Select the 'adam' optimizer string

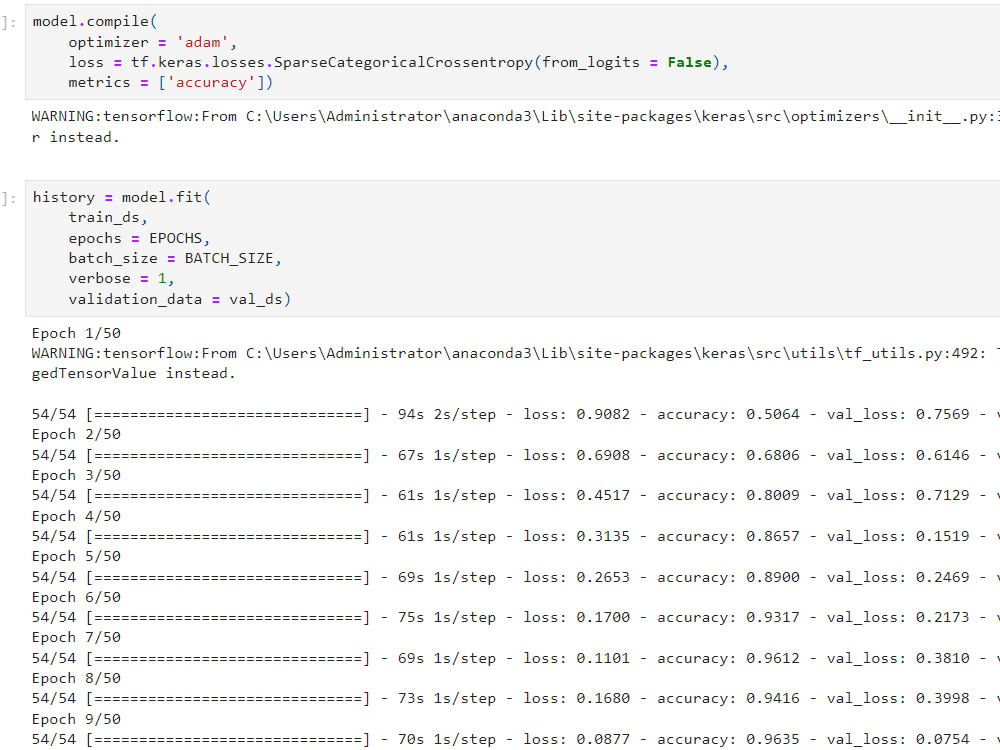point(202,42)
